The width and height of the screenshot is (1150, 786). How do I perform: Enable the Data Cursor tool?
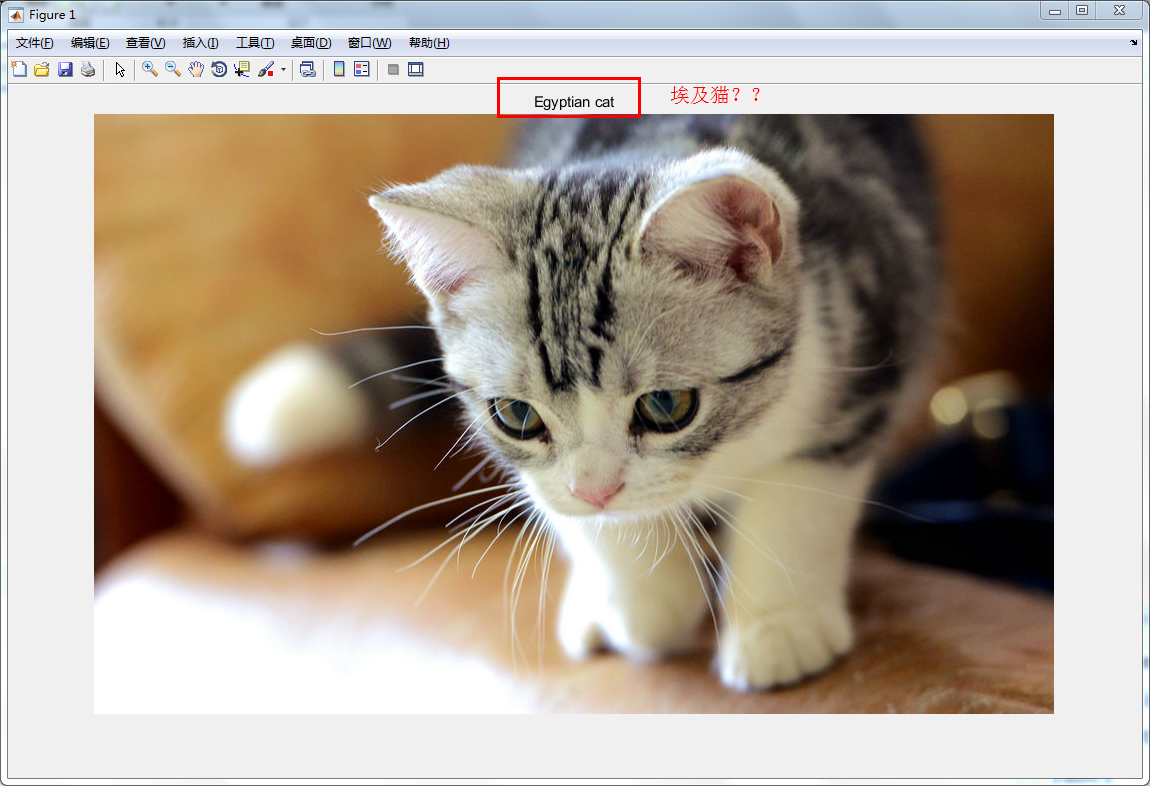tap(241, 69)
